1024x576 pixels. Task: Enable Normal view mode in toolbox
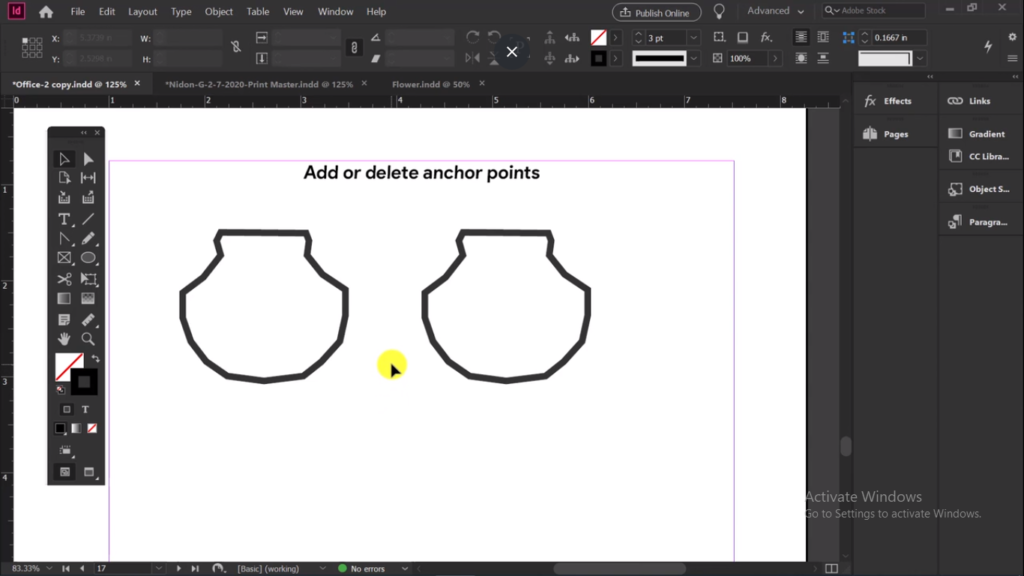pos(65,472)
